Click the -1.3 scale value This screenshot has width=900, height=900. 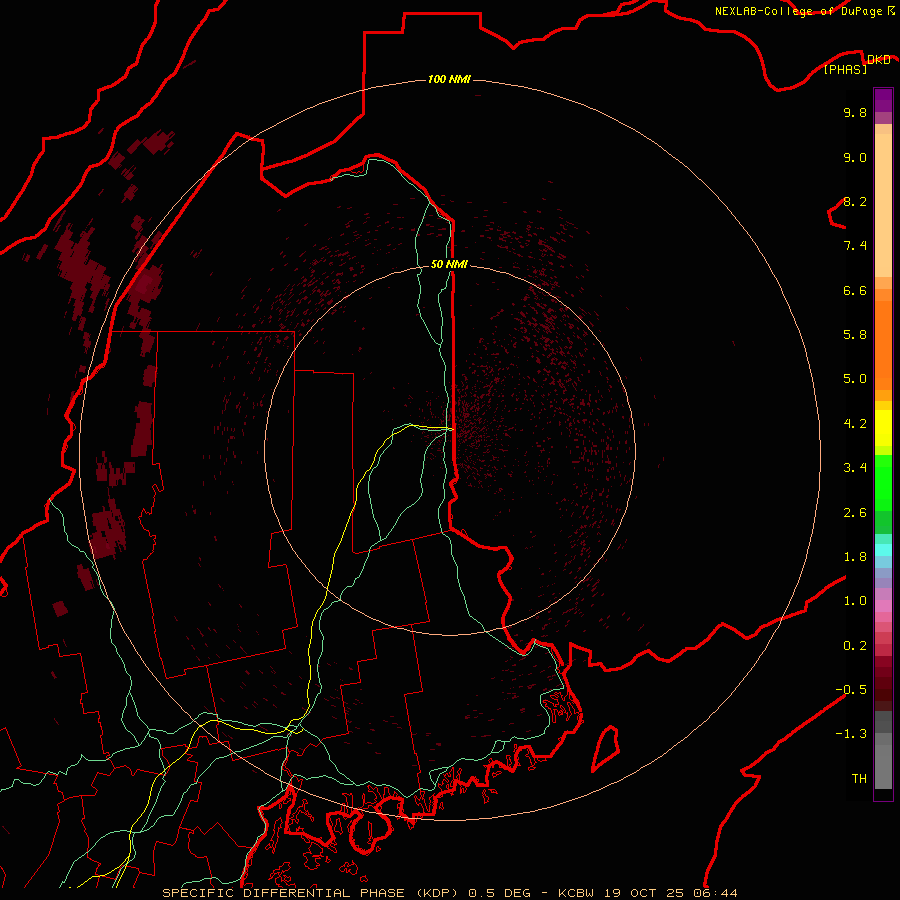tap(851, 734)
